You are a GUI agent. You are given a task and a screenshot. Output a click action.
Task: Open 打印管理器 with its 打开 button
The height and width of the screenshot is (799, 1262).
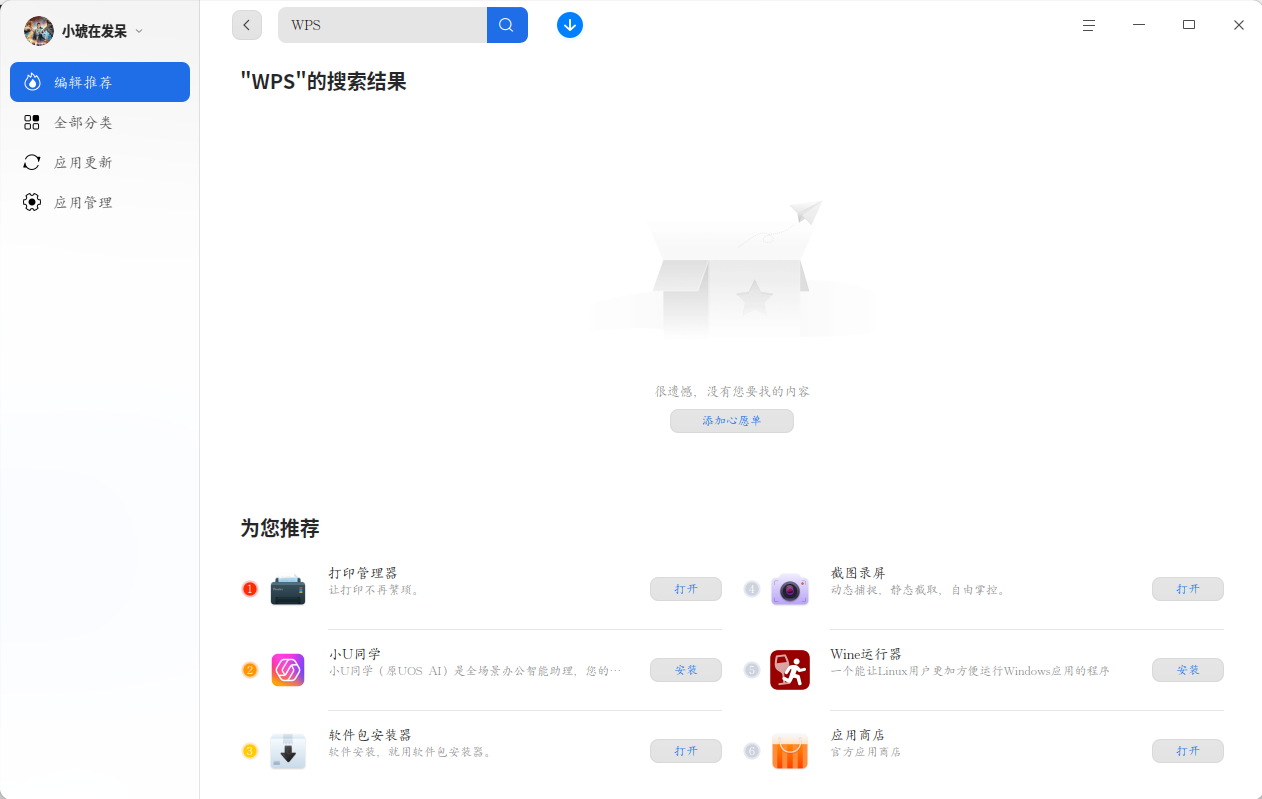point(686,589)
